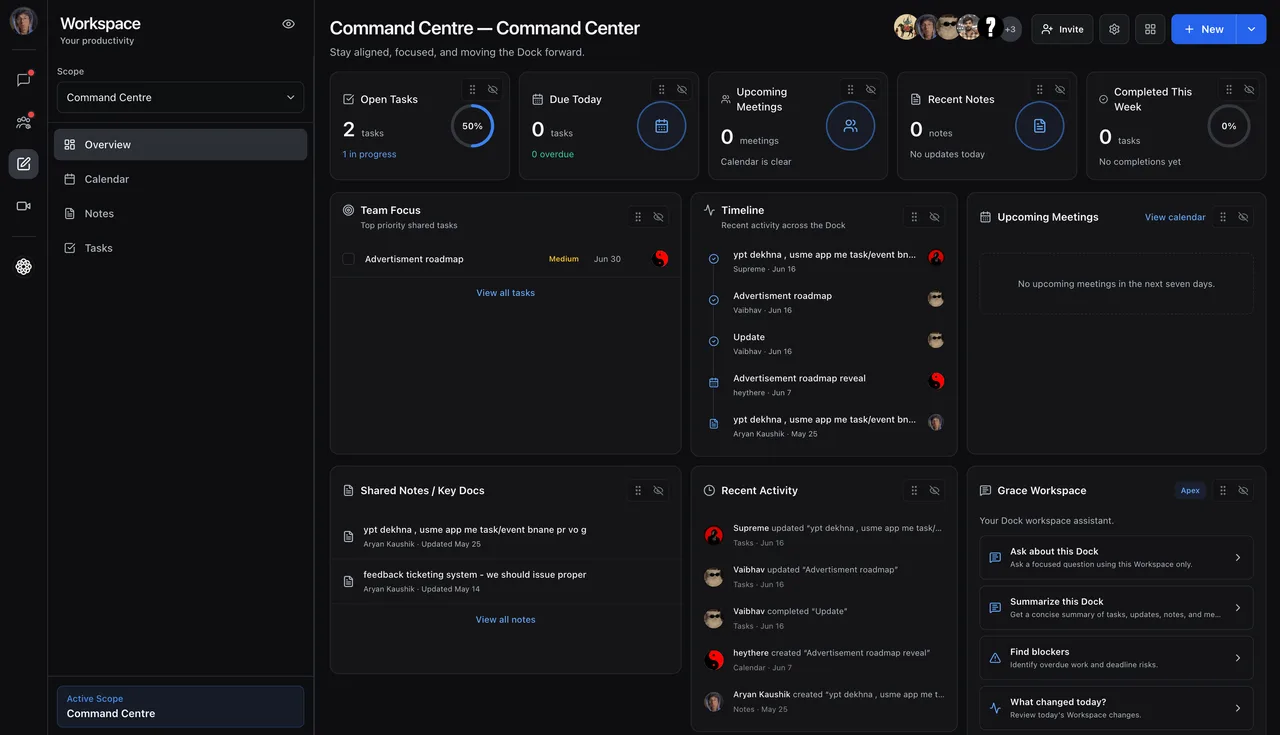Image resolution: width=1280 pixels, height=735 pixels.
Task: Click the Upcoming Meetings people circle icon
Action: point(850,126)
